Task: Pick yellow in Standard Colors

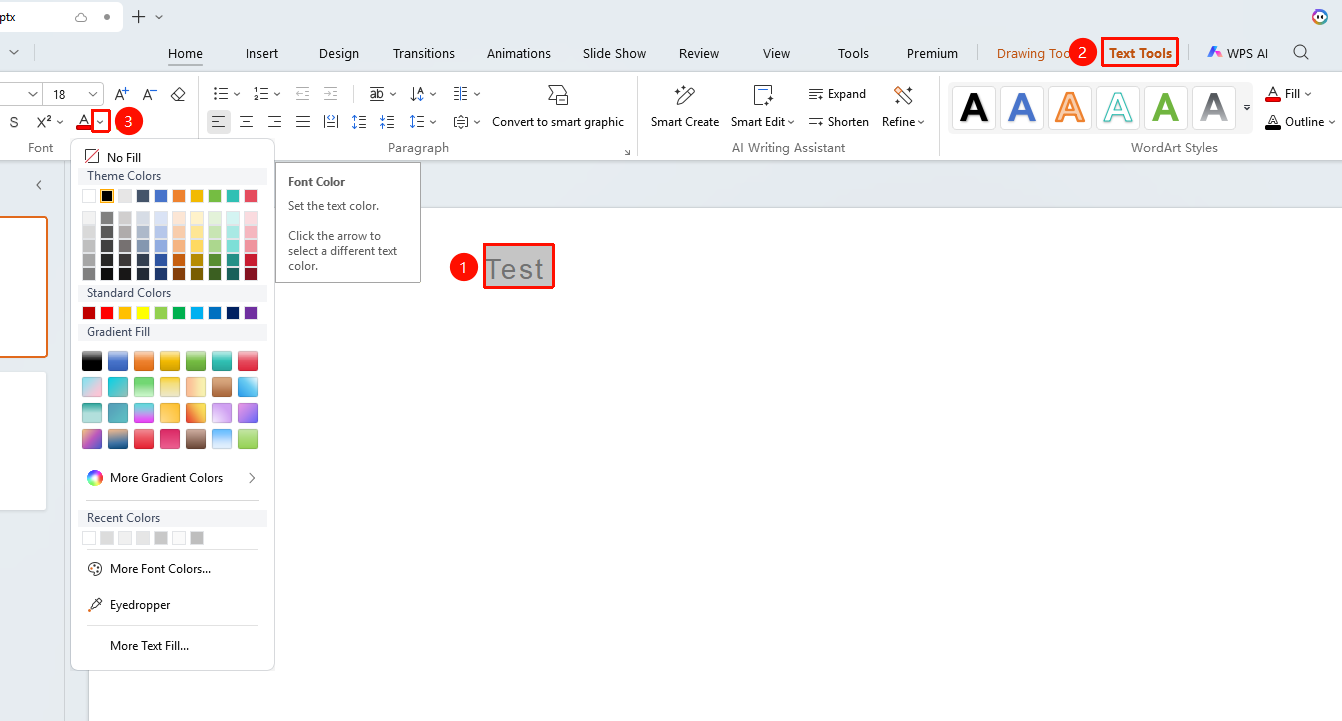Action: point(143,313)
